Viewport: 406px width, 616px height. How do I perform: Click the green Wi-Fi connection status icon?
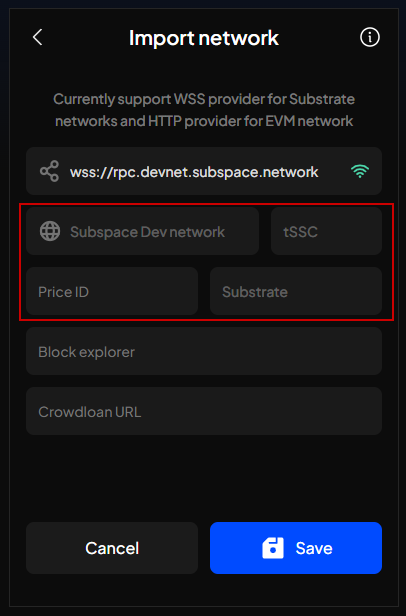[360, 171]
